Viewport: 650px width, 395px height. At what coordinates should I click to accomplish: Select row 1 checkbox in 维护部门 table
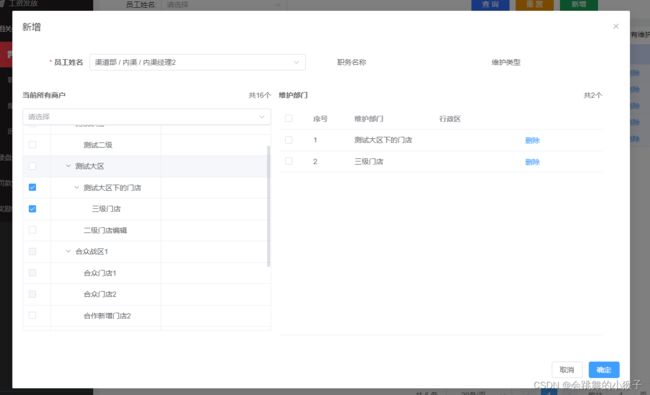click(x=289, y=140)
